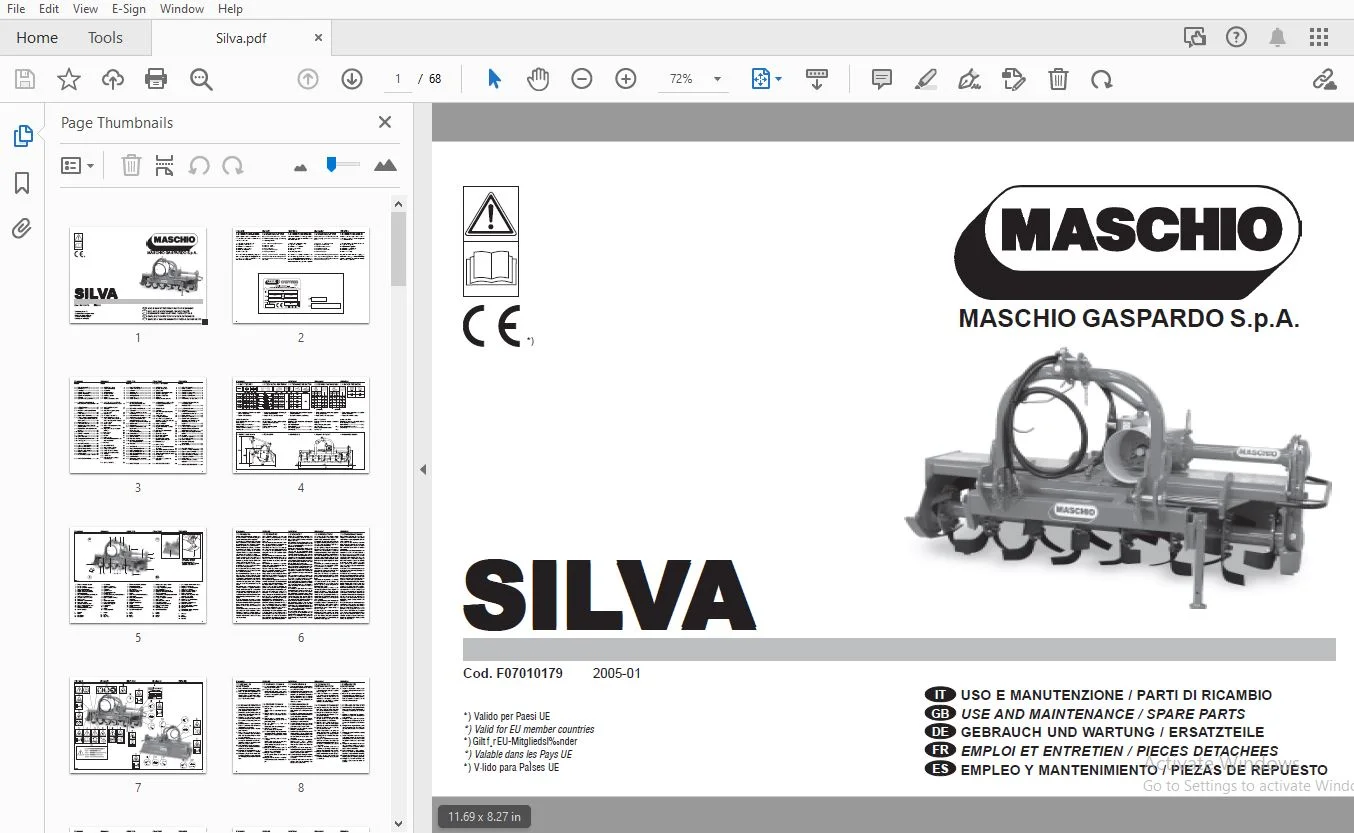Zoom in with the plus circle
Screen dimensions: 1354x833
626,79
